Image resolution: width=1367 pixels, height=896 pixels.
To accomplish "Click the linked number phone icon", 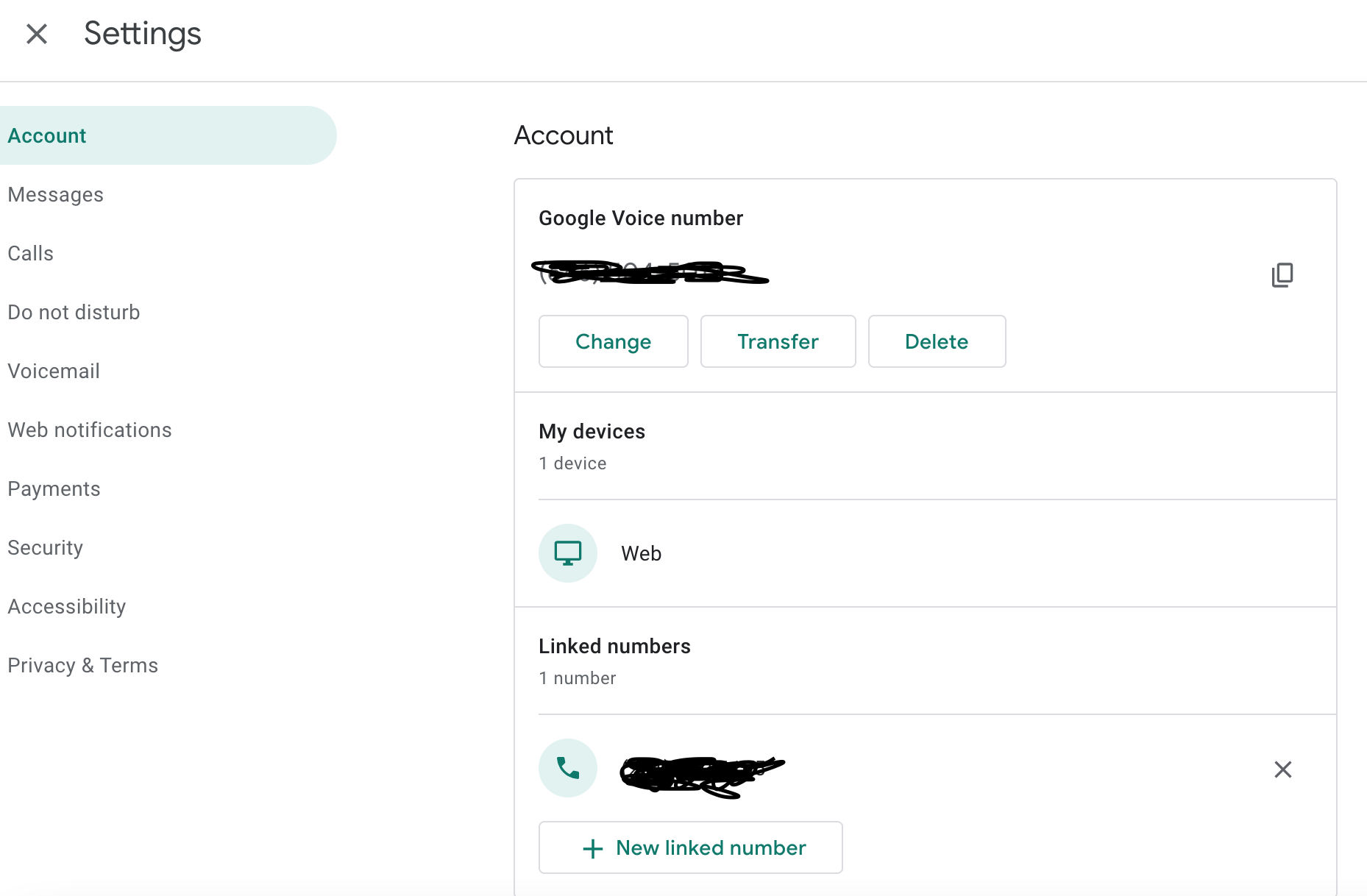I will point(568,768).
